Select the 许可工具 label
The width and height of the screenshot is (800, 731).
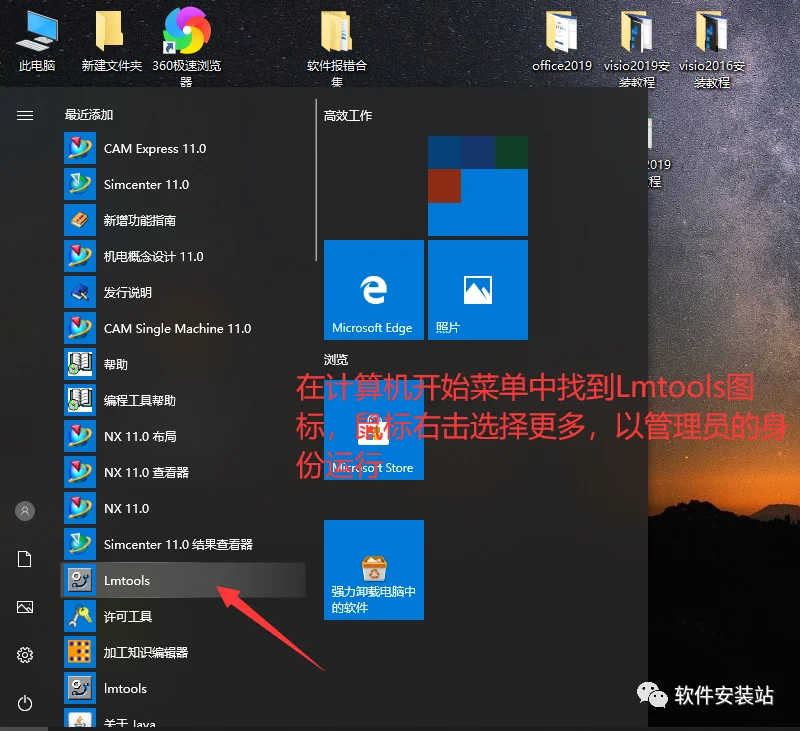(x=128, y=616)
